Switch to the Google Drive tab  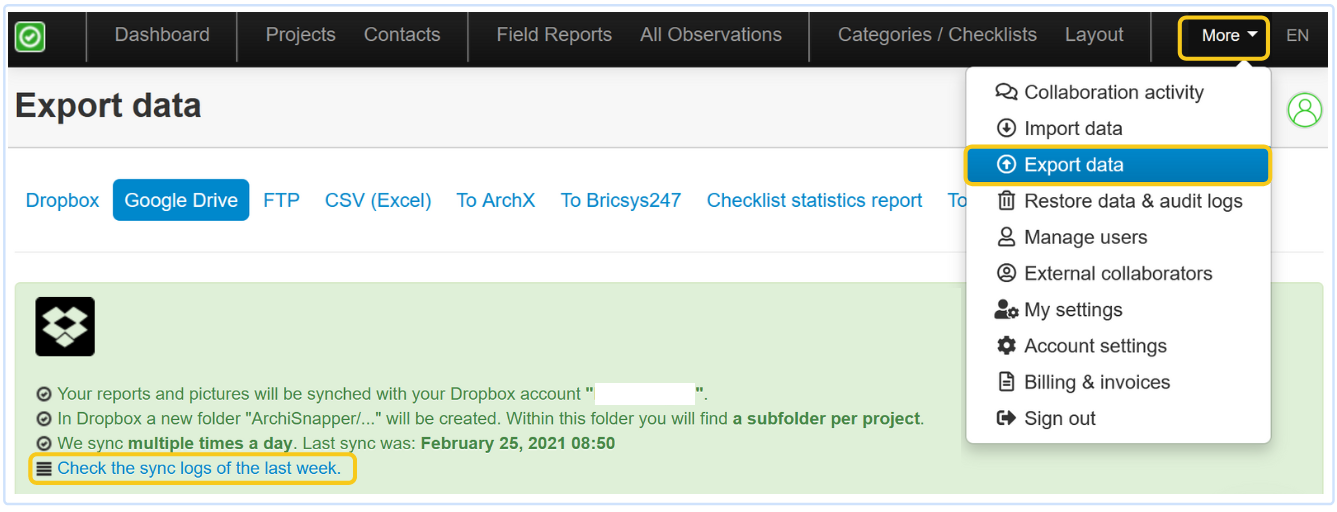click(x=181, y=200)
